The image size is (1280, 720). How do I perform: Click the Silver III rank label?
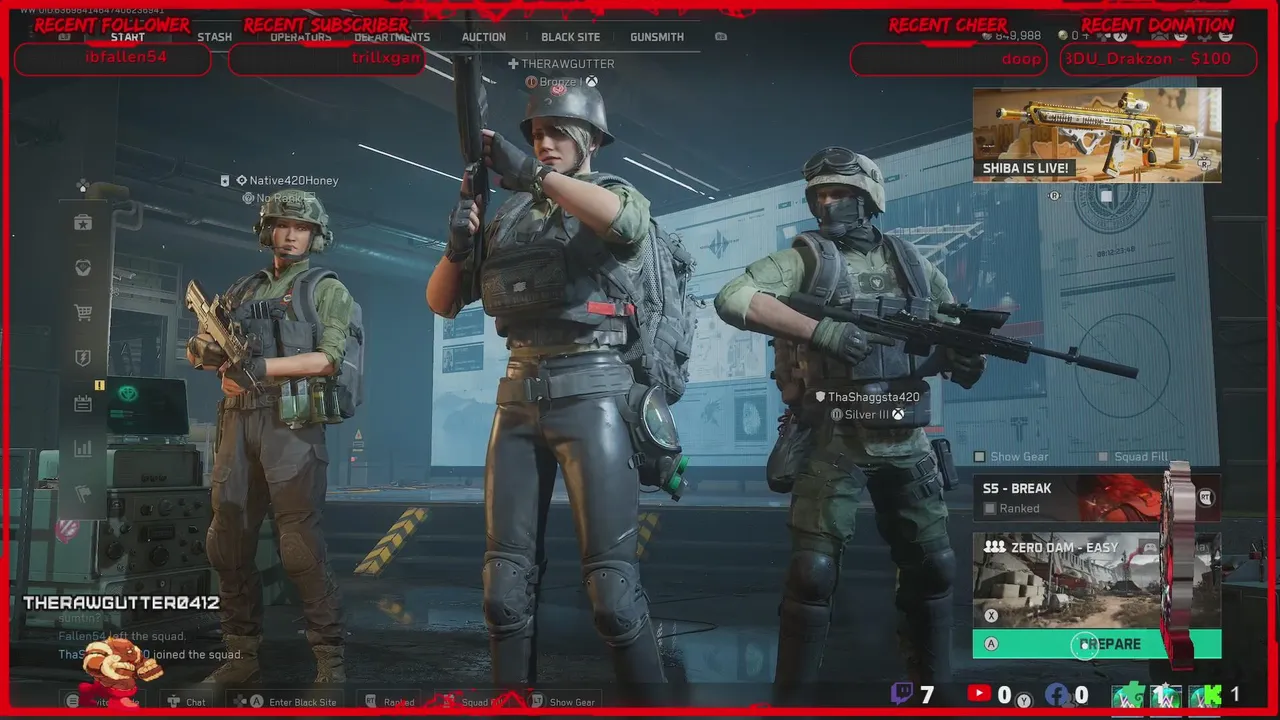(x=866, y=414)
